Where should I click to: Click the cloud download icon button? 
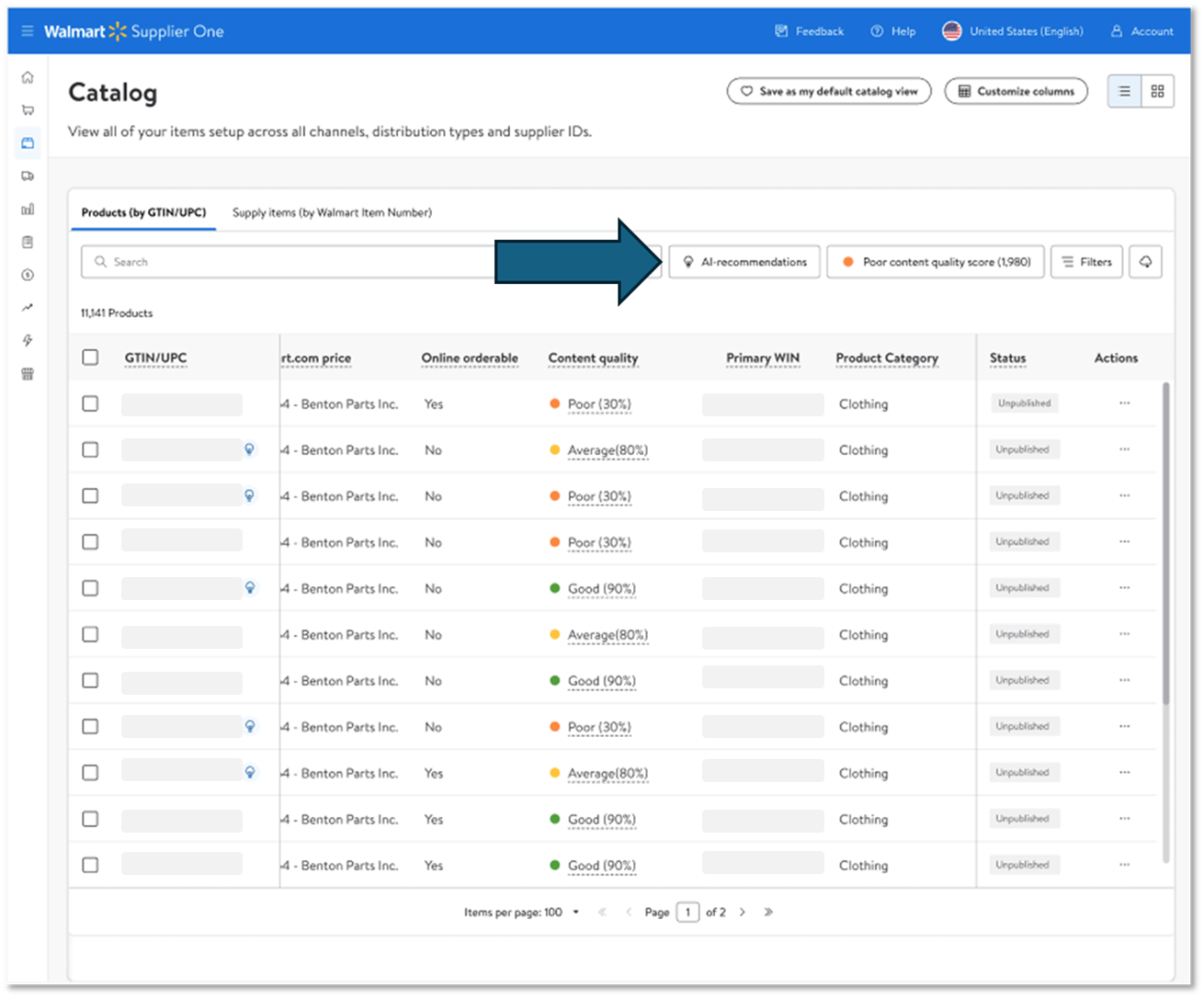click(x=1145, y=262)
